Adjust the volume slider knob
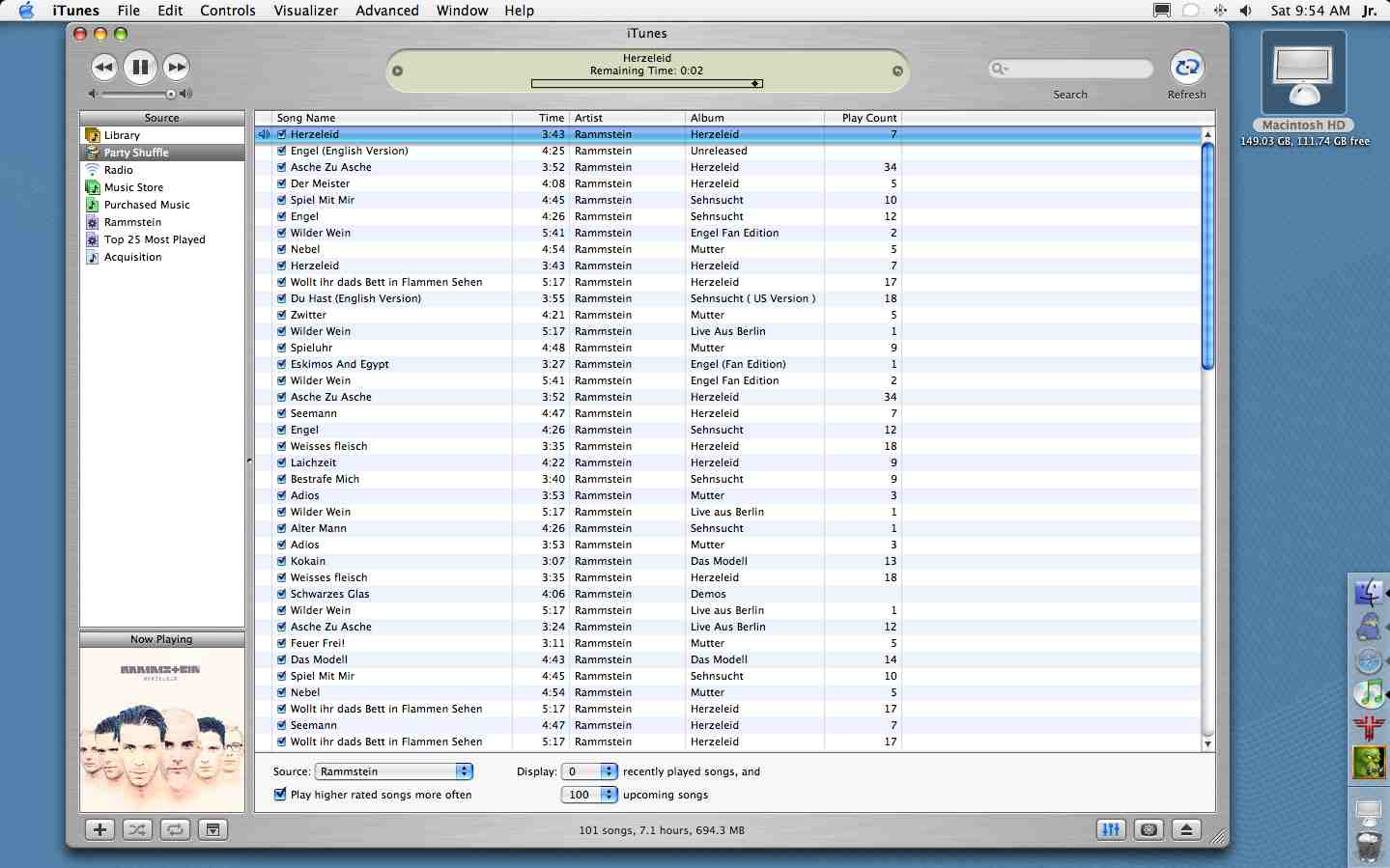The height and width of the screenshot is (868, 1390). (171, 94)
